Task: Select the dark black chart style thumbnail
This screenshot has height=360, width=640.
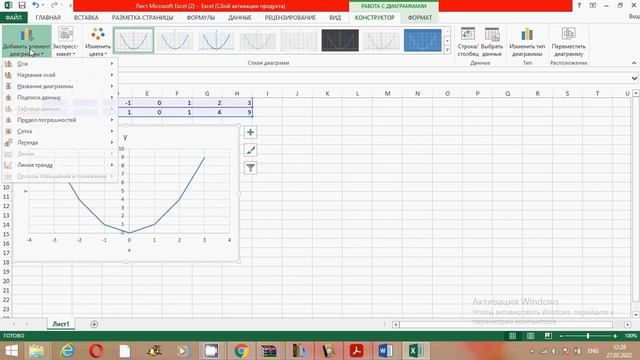Action: pyautogui.click(x=340, y=40)
